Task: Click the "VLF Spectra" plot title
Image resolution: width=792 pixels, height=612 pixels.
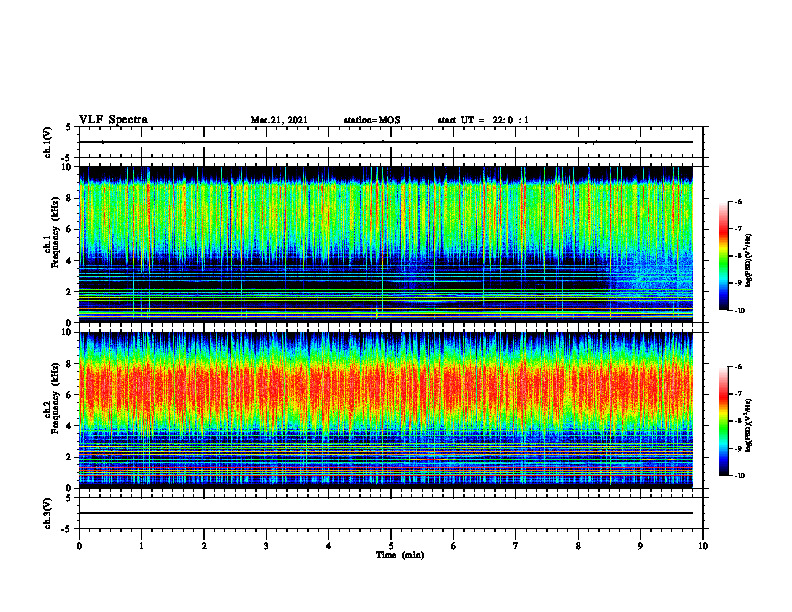Action: click(113, 120)
